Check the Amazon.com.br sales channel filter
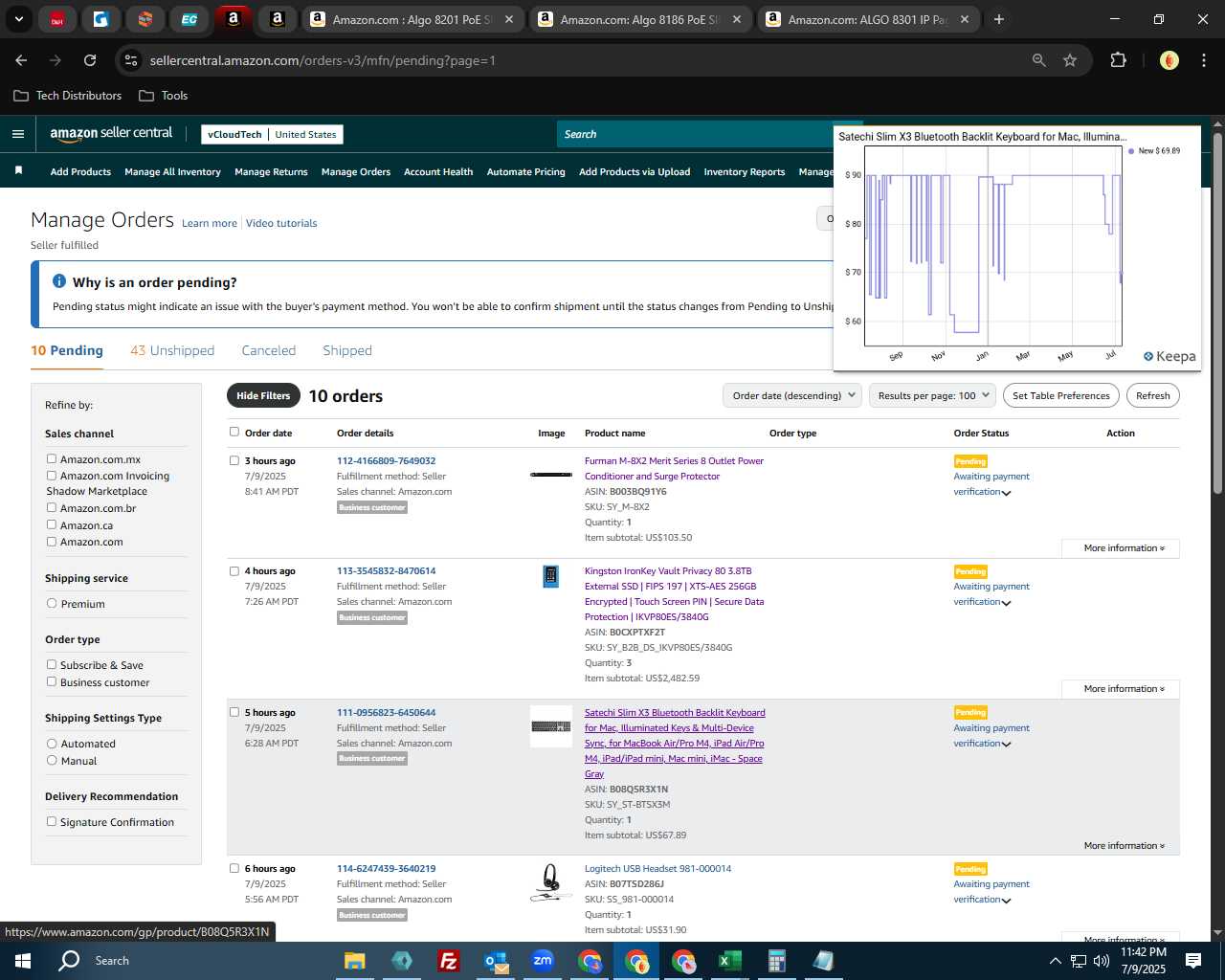This screenshot has height=980, width=1225. click(52, 507)
